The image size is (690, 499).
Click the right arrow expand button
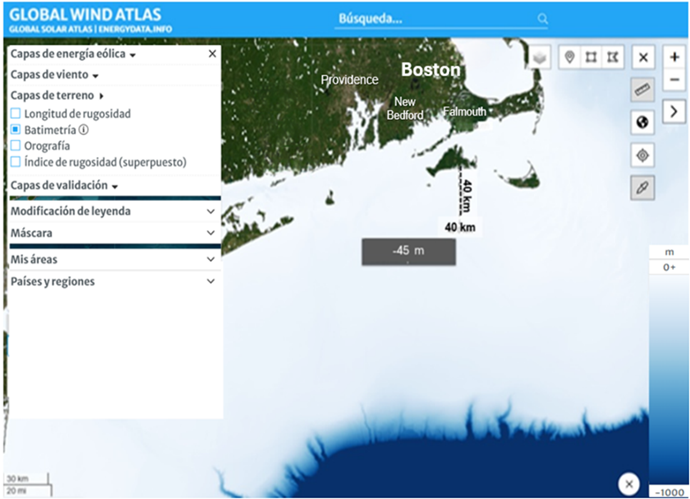click(674, 110)
